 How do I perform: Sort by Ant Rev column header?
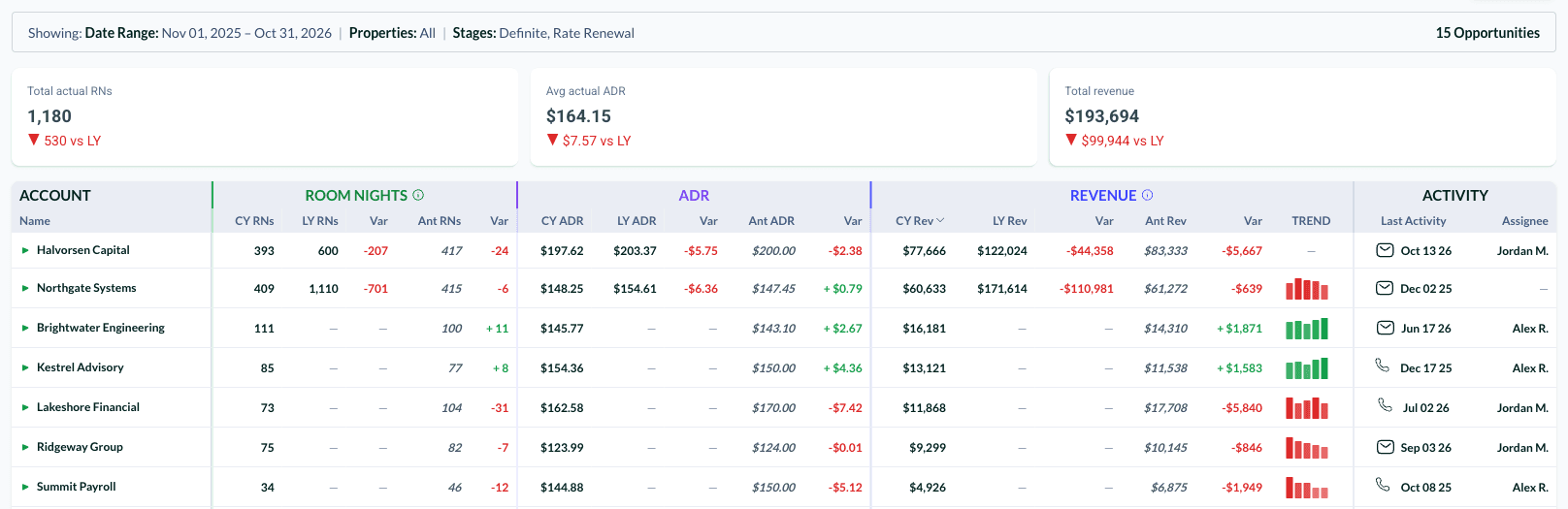pyautogui.click(x=1165, y=221)
